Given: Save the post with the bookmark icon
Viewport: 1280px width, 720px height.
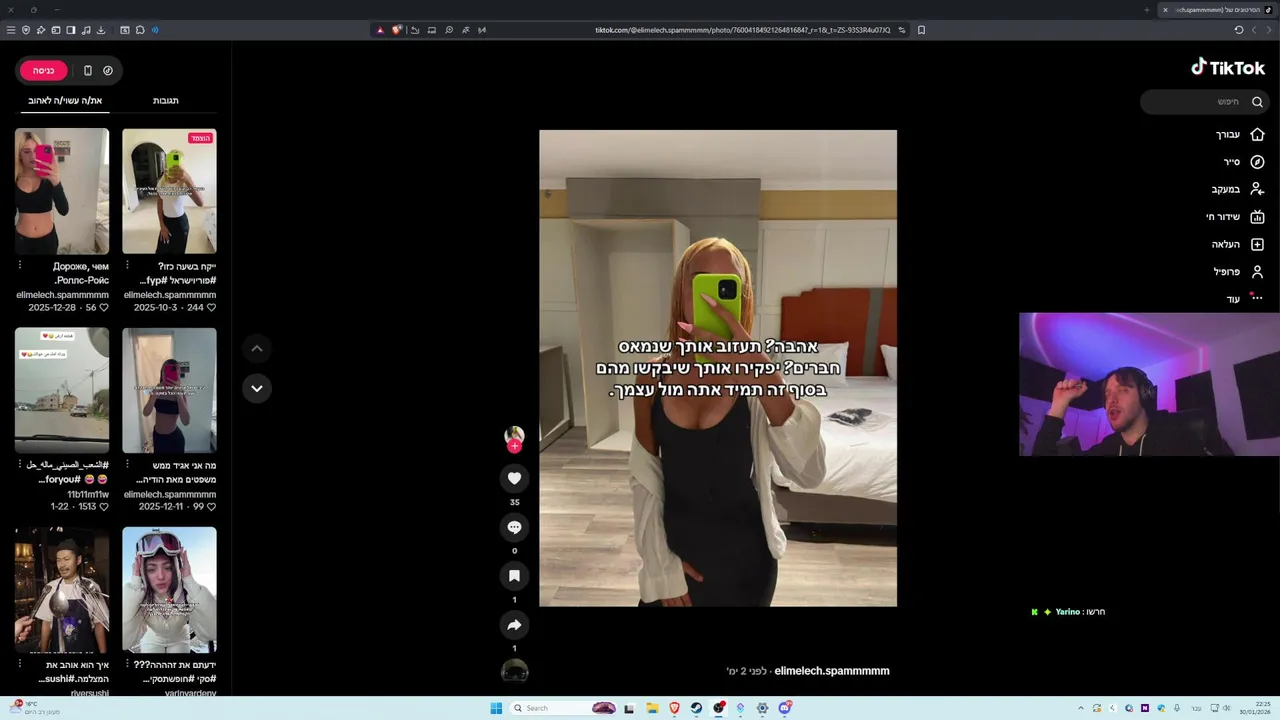Looking at the screenshot, I should 514,576.
